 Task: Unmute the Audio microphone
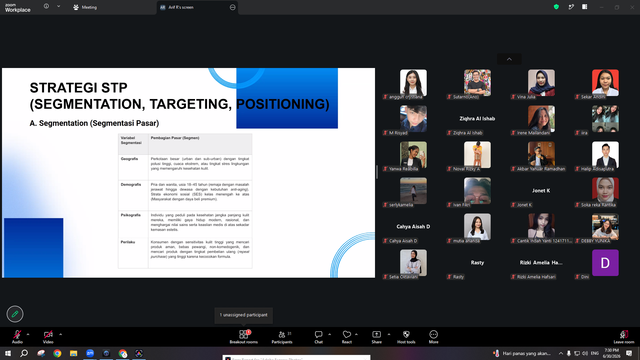(x=17, y=337)
